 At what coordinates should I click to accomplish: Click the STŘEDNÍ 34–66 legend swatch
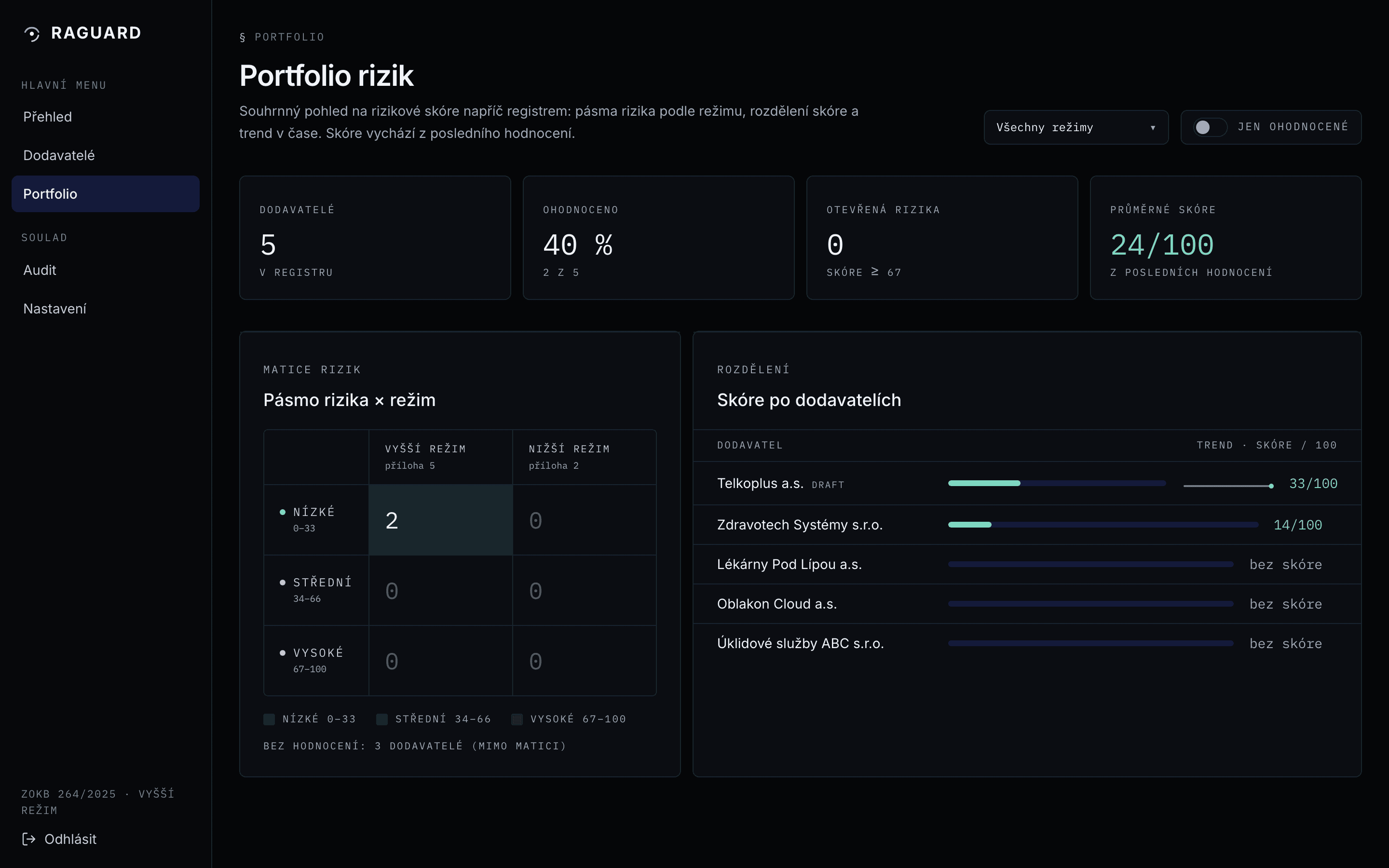click(x=381, y=719)
